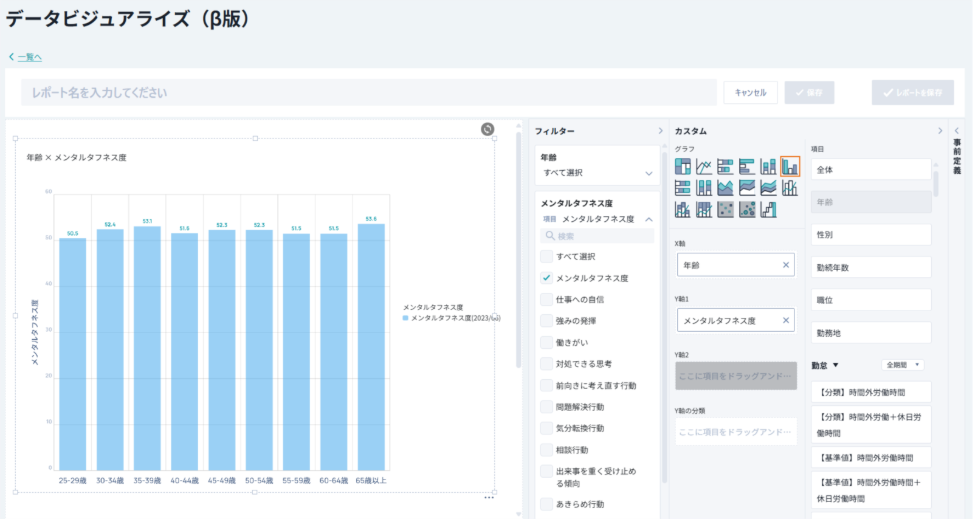Select 100% stacked bar with line chart
Screen dimensions: 975x519
pyautogui.click(x=704, y=209)
